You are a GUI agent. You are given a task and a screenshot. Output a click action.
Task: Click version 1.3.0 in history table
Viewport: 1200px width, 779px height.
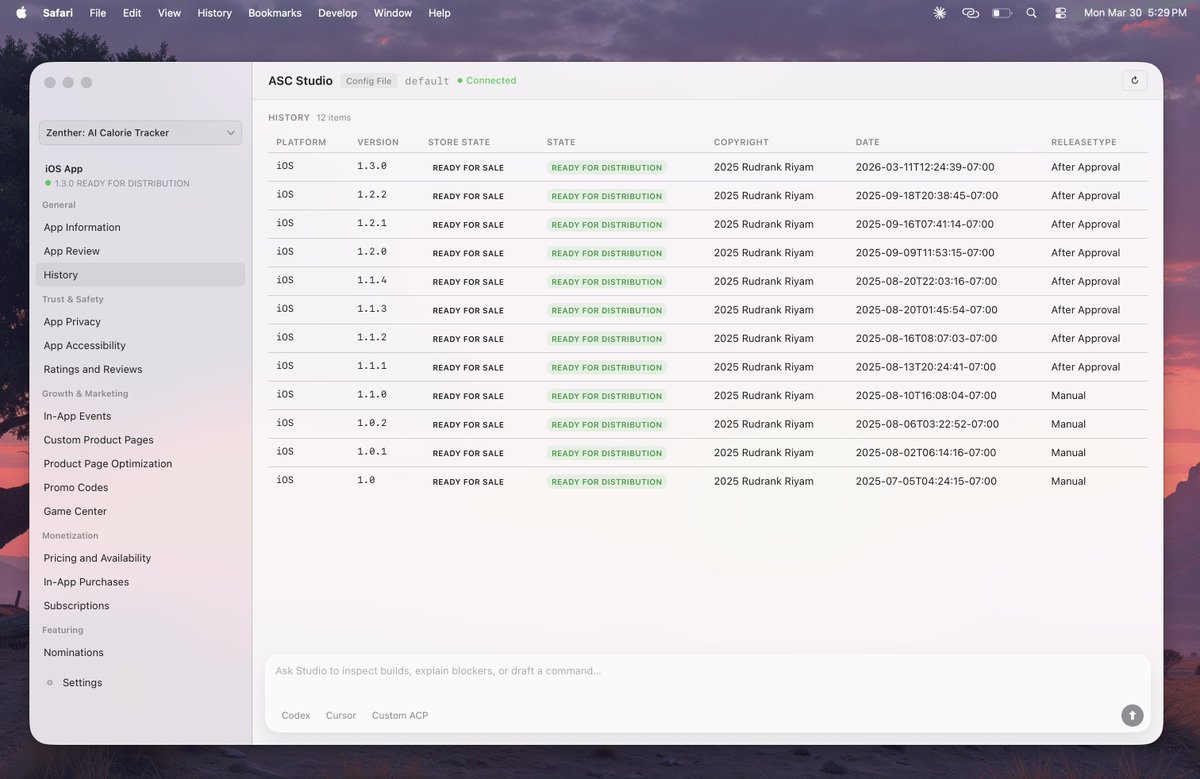[x=372, y=167]
